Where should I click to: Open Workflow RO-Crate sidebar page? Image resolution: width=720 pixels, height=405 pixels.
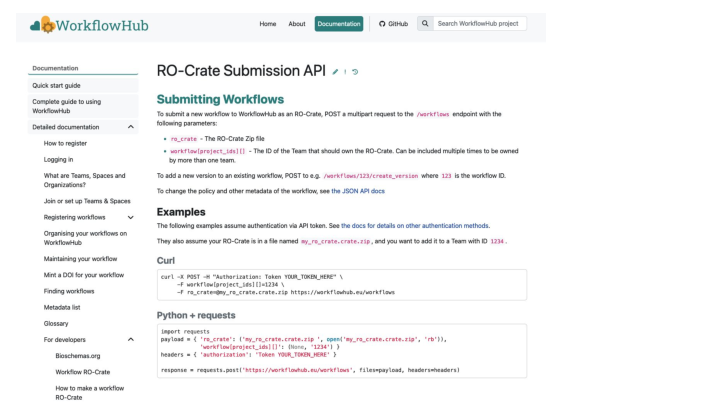[x=83, y=372]
